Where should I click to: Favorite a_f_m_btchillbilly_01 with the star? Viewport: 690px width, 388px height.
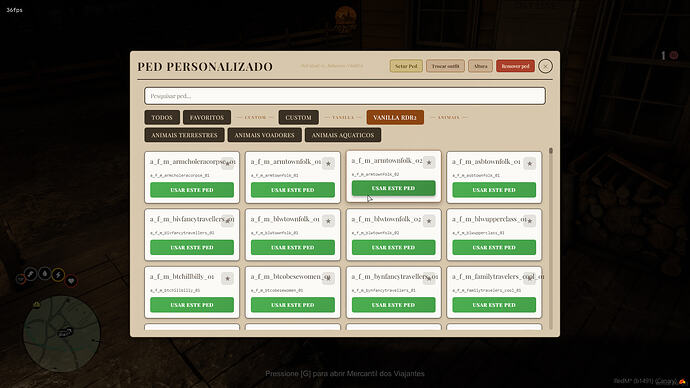click(x=228, y=278)
